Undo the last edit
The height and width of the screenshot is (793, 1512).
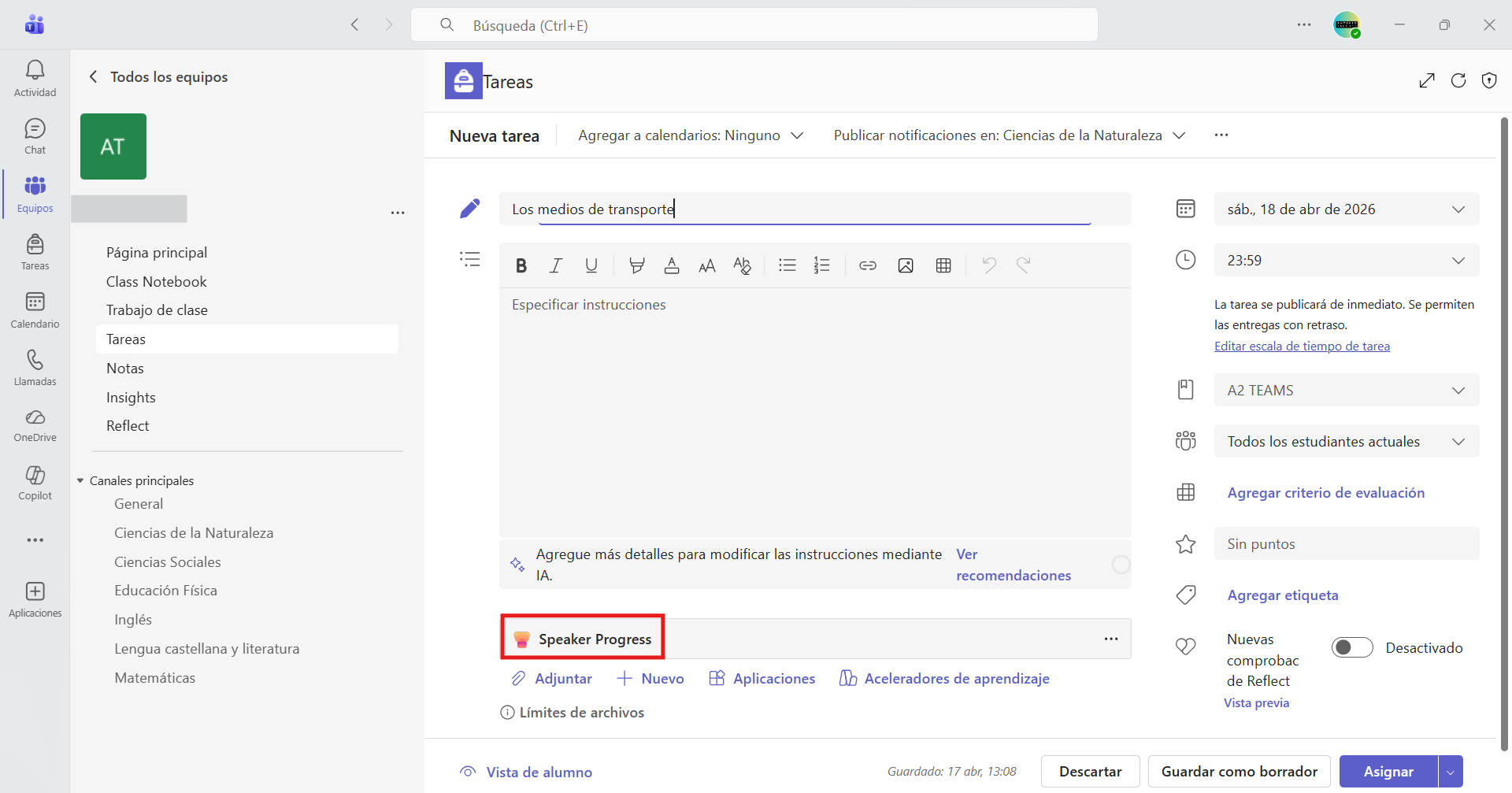[x=989, y=265]
